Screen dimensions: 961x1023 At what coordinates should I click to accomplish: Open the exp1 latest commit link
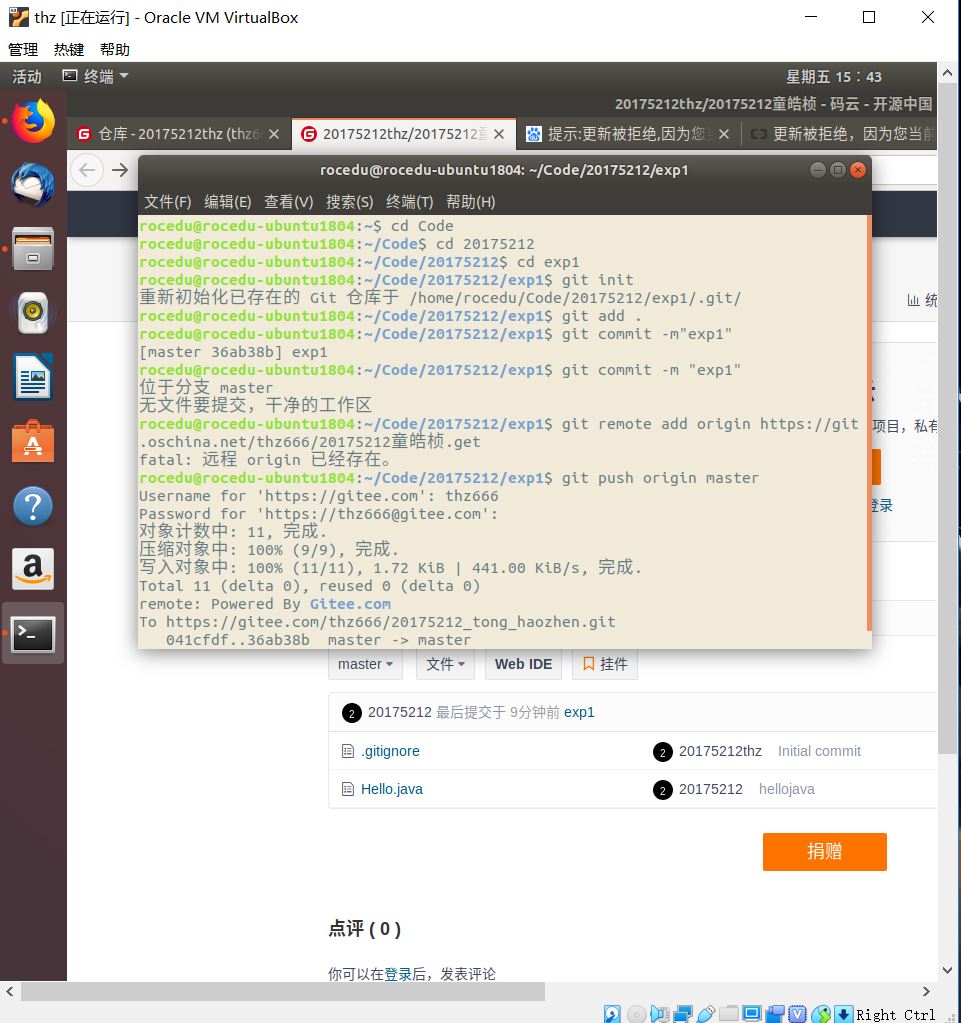[x=579, y=712]
